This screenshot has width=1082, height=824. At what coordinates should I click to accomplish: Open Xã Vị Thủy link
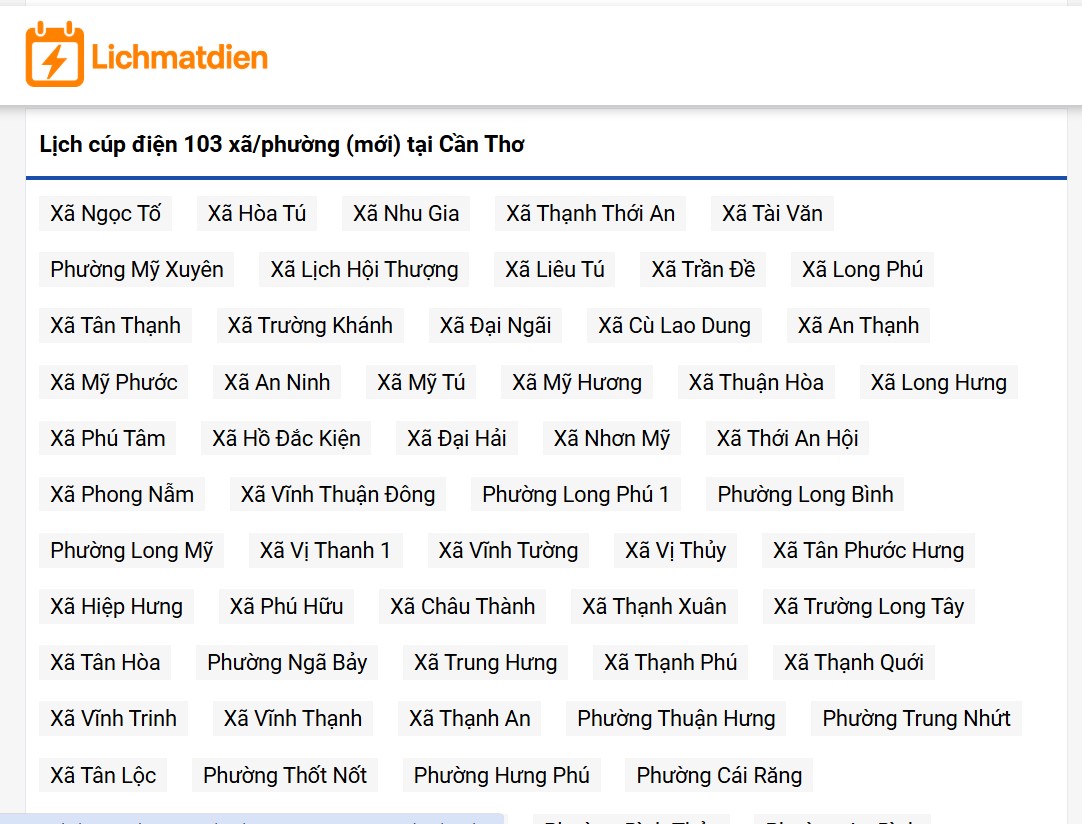676,550
